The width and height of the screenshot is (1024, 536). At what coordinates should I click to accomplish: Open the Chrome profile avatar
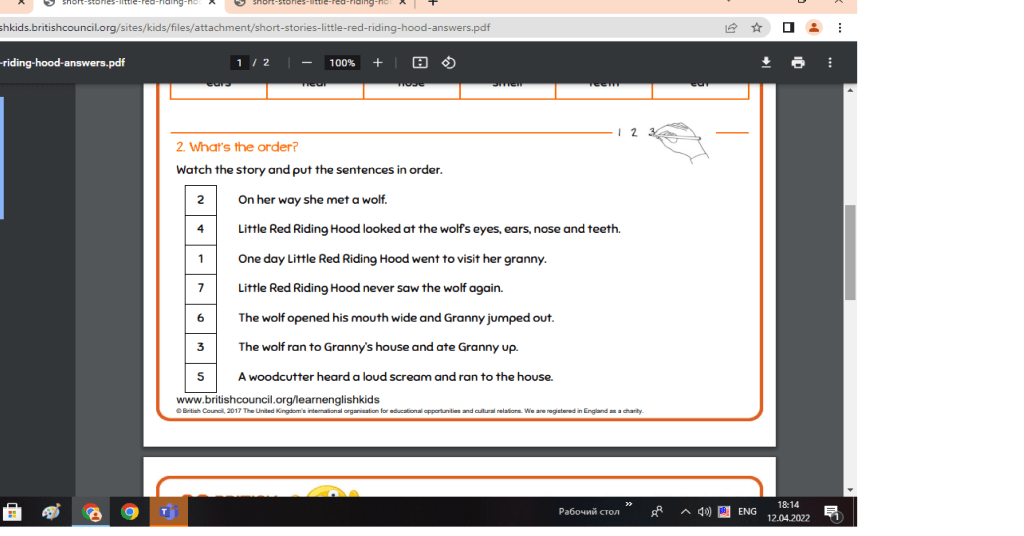point(814,27)
